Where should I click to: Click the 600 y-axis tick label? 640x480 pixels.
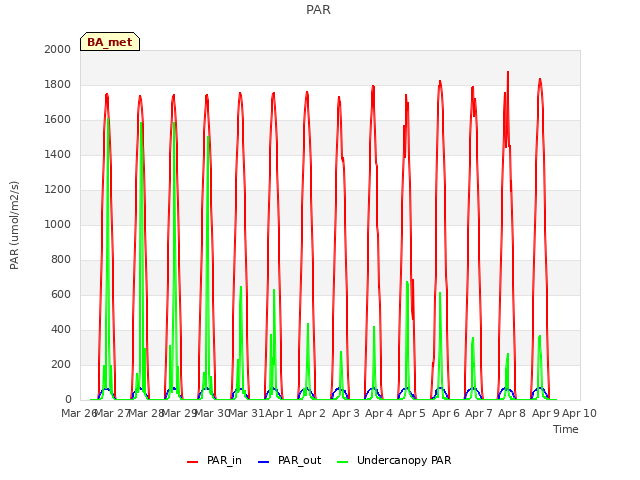61,294
